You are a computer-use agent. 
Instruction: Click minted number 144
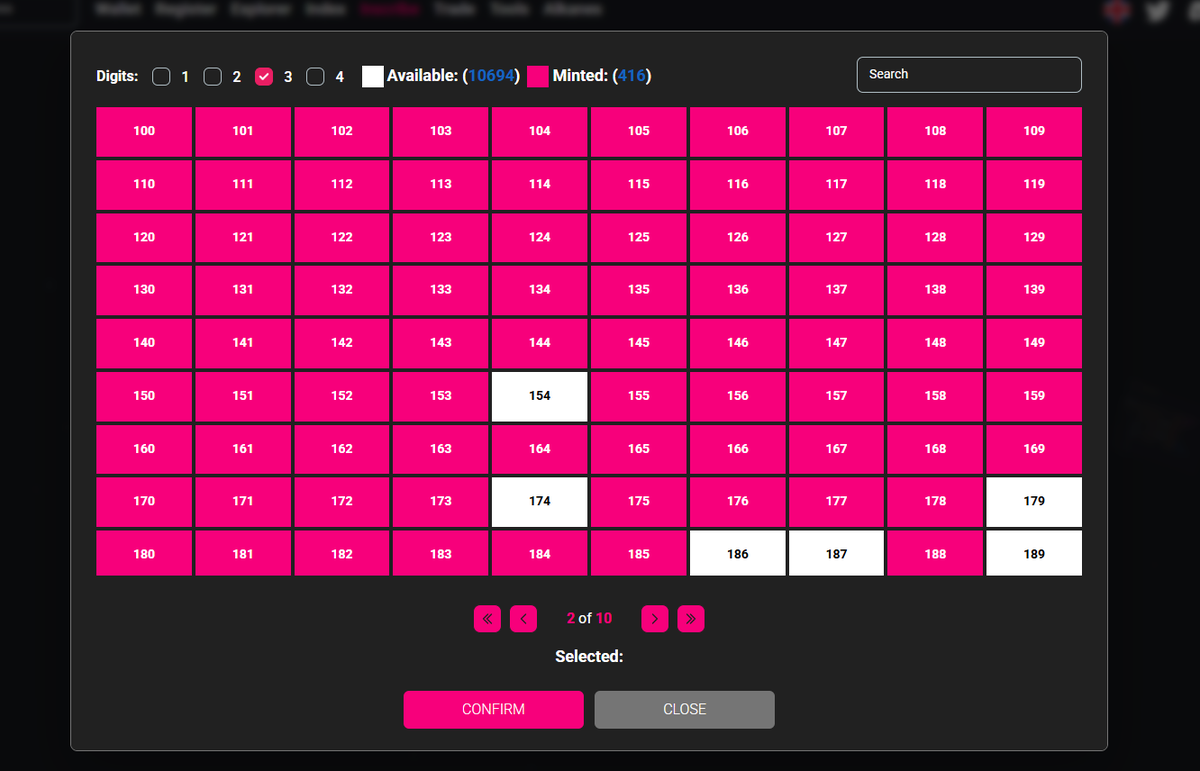pyautogui.click(x=540, y=342)
